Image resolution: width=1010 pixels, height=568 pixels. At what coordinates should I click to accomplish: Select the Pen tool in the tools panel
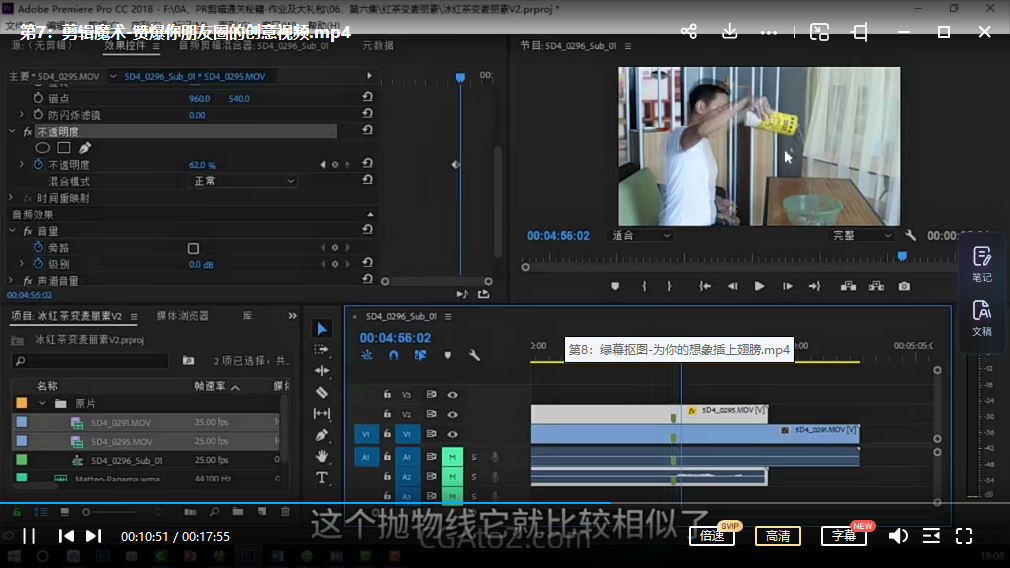[322, 435]
